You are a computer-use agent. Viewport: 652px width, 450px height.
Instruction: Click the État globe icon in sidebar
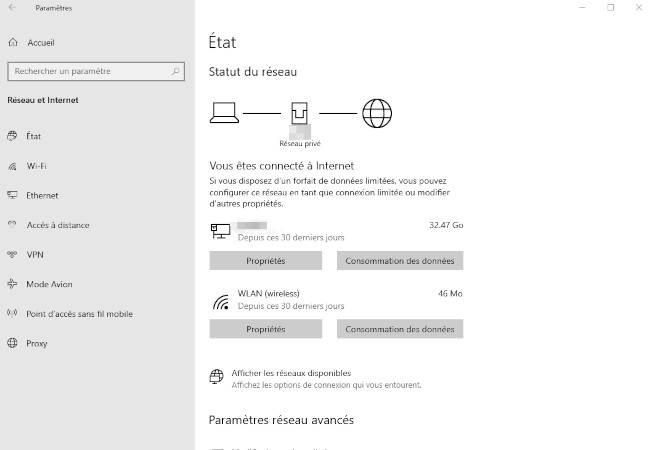click(x=12, y=136)
